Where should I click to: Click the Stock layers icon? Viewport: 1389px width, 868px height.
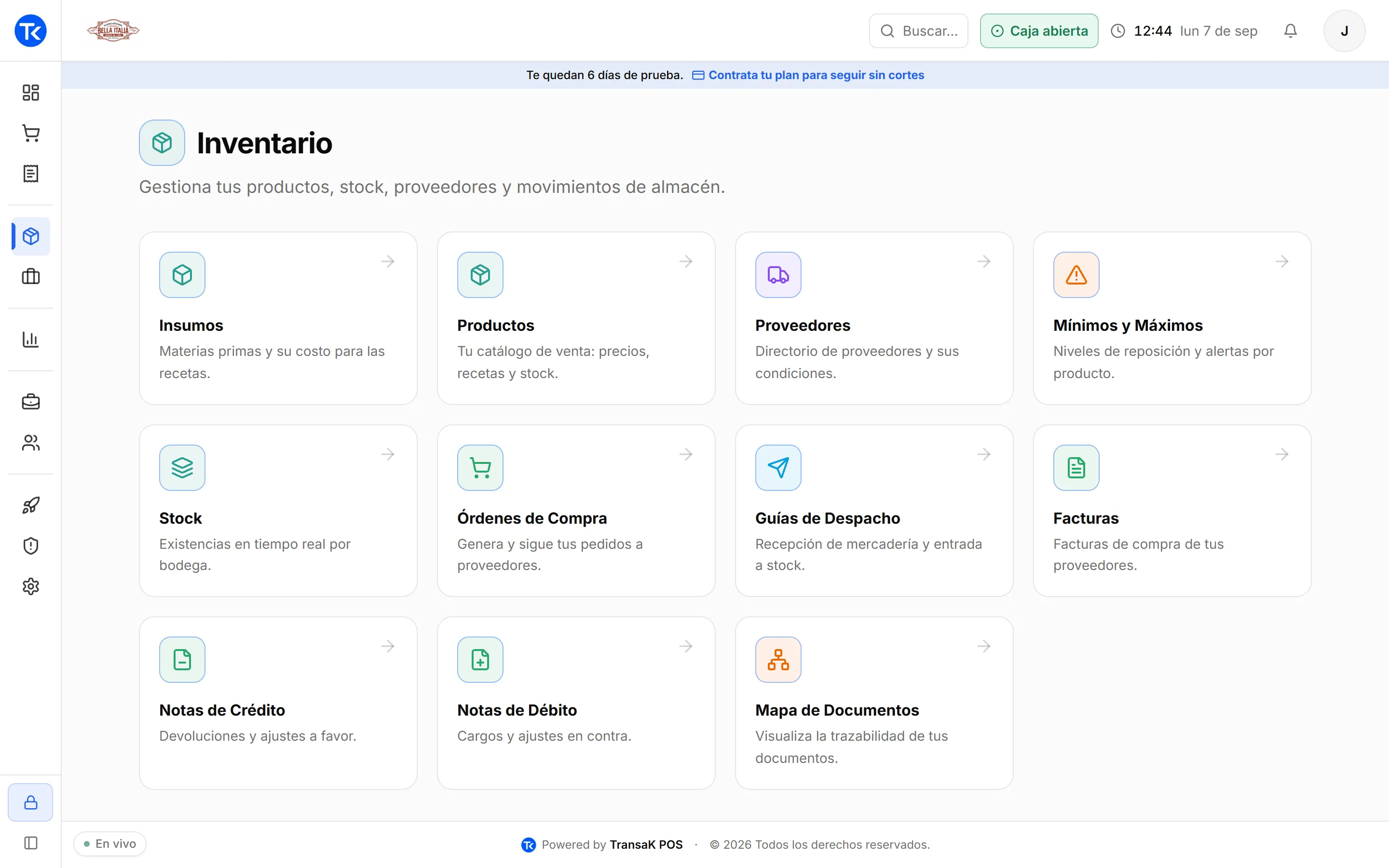pyautogui.click(x=182, y=468)
